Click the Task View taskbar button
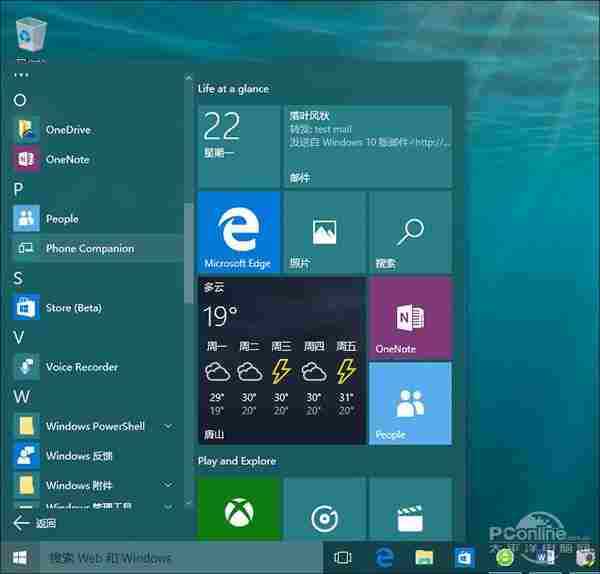 pos(343,557)
